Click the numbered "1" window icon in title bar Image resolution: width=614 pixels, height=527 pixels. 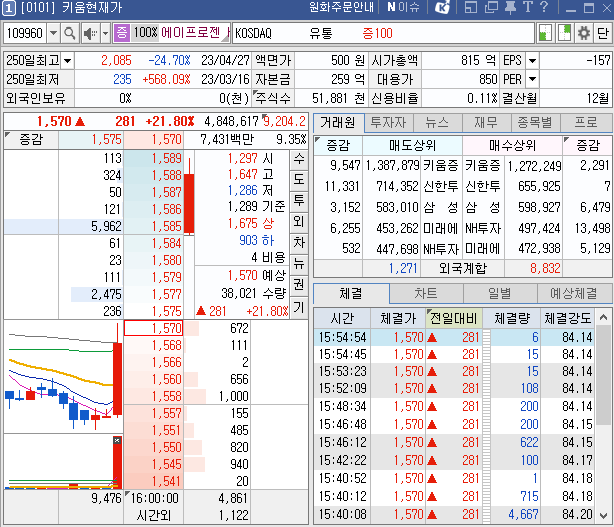pos(9,8)
